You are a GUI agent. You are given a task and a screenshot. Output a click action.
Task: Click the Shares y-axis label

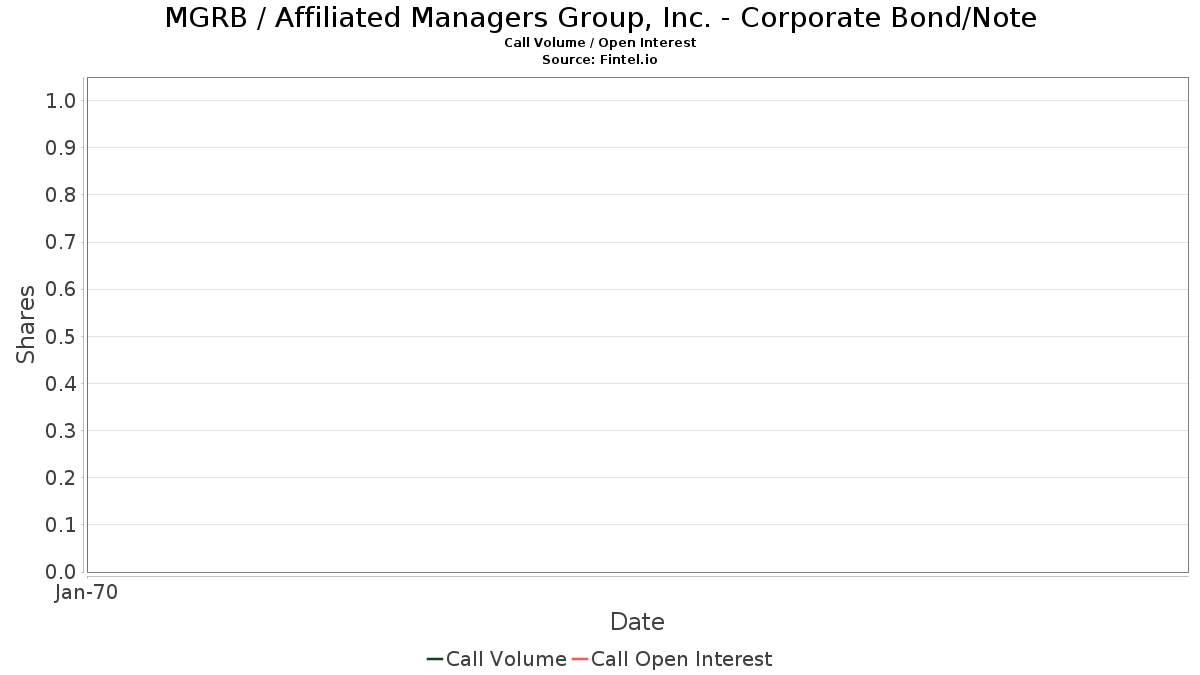[x=27, y=324]
